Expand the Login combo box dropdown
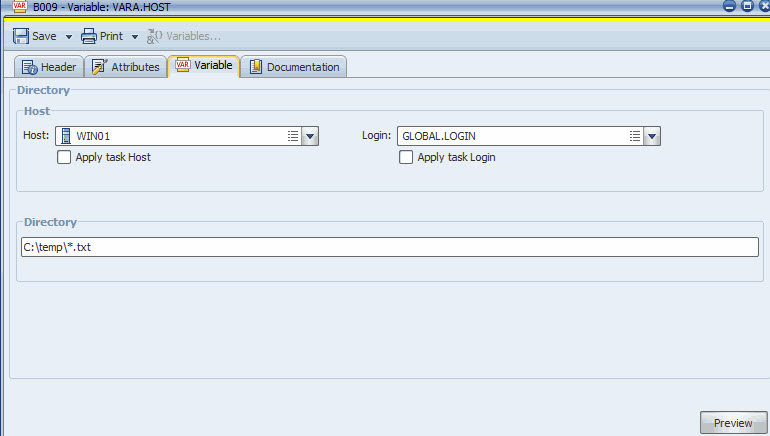770x436 pixels. click(x=652, y=137)
